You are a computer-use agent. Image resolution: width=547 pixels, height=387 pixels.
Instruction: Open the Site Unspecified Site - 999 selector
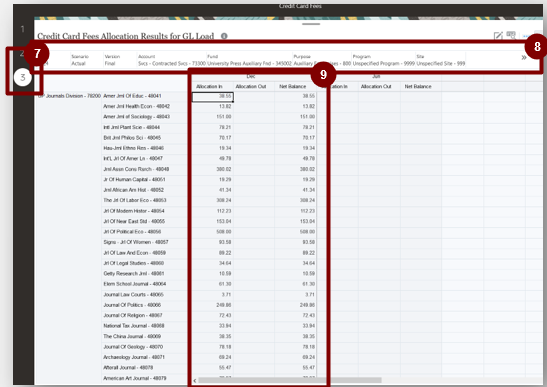441,60
